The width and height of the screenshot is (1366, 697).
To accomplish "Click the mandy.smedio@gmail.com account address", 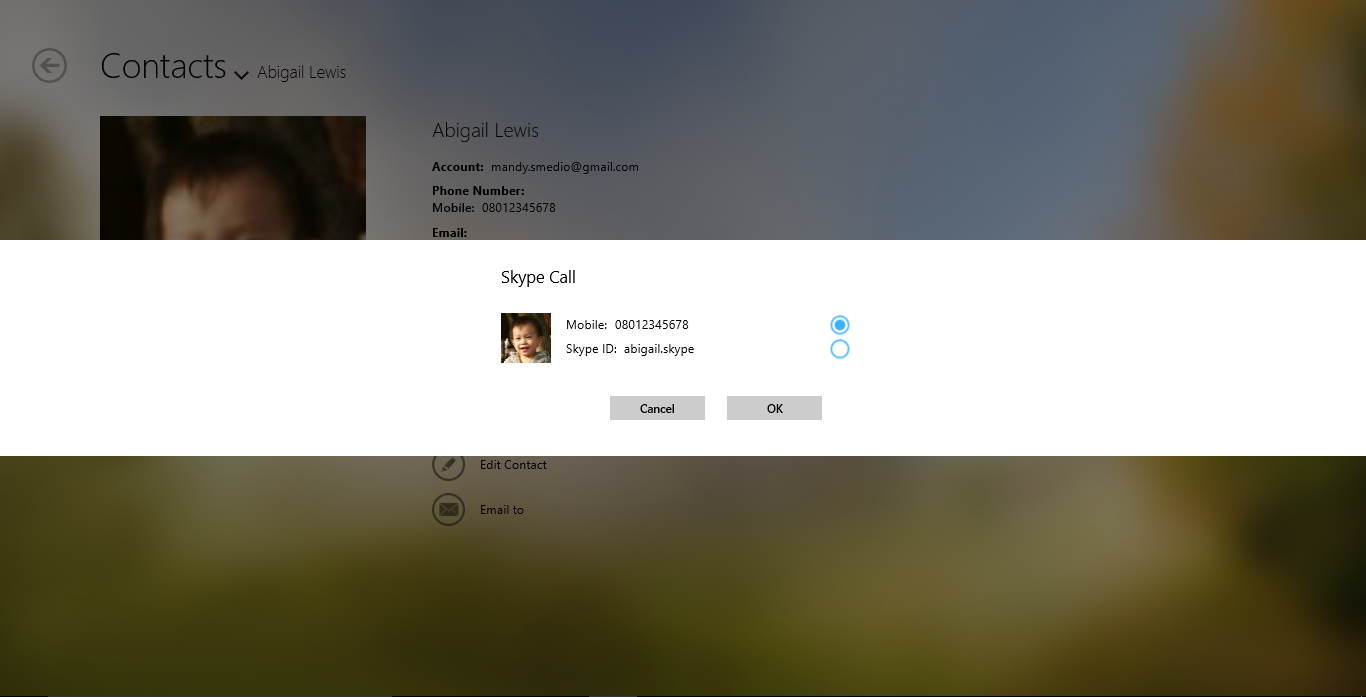I will tap(564, 167).
